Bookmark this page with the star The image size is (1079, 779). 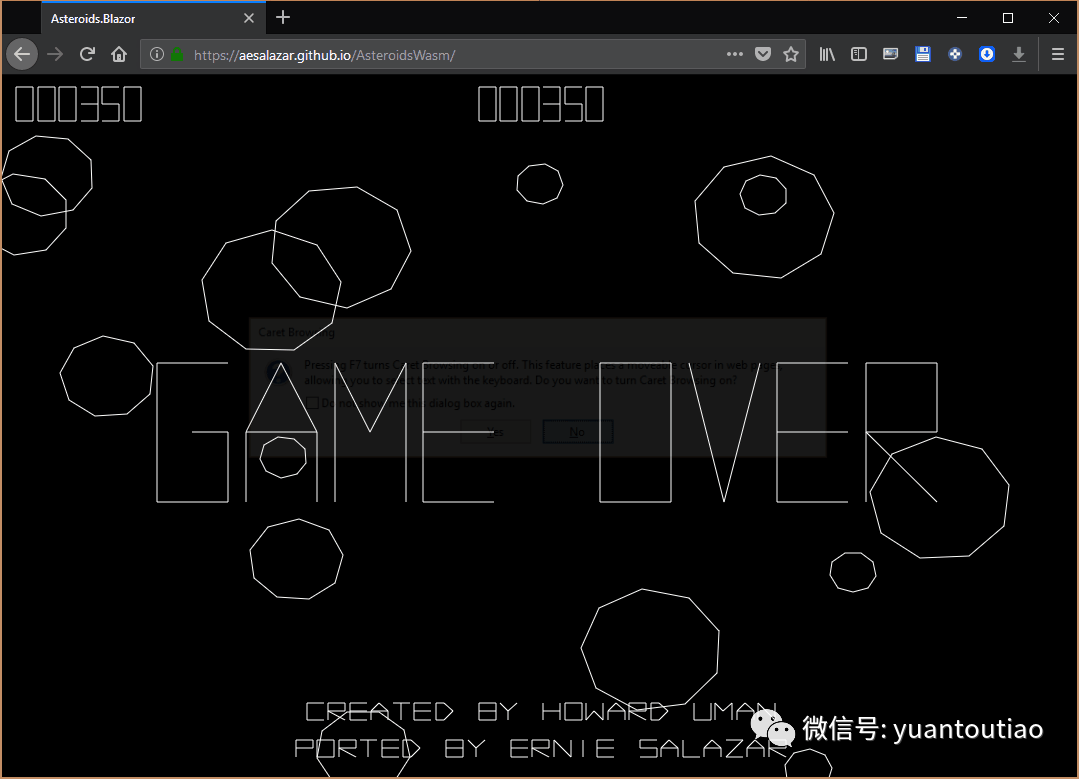tap(791, 54)
